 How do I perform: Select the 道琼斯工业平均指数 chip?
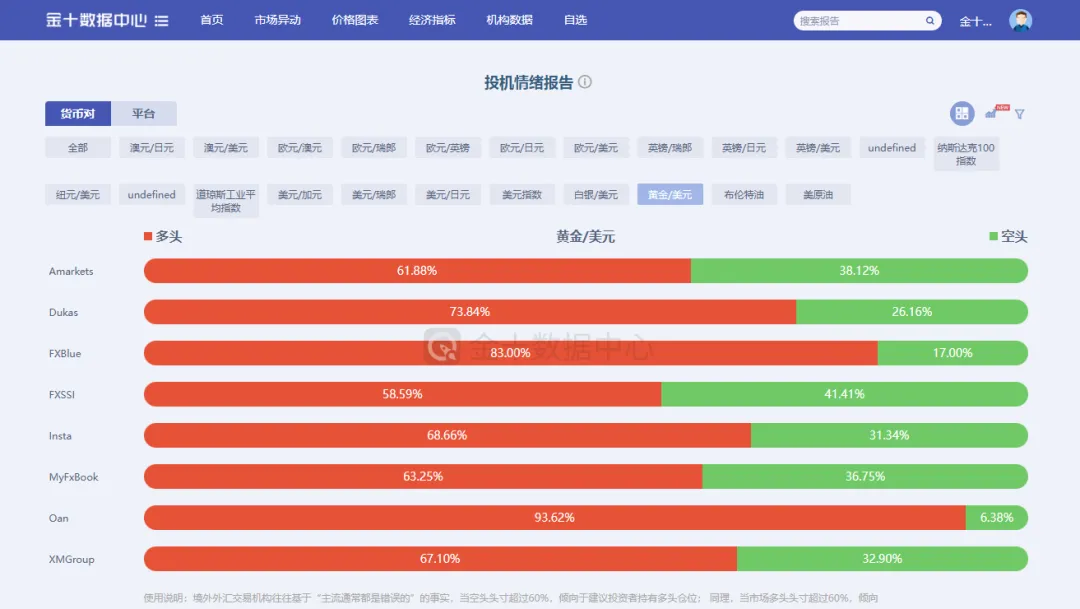(226, 200)
